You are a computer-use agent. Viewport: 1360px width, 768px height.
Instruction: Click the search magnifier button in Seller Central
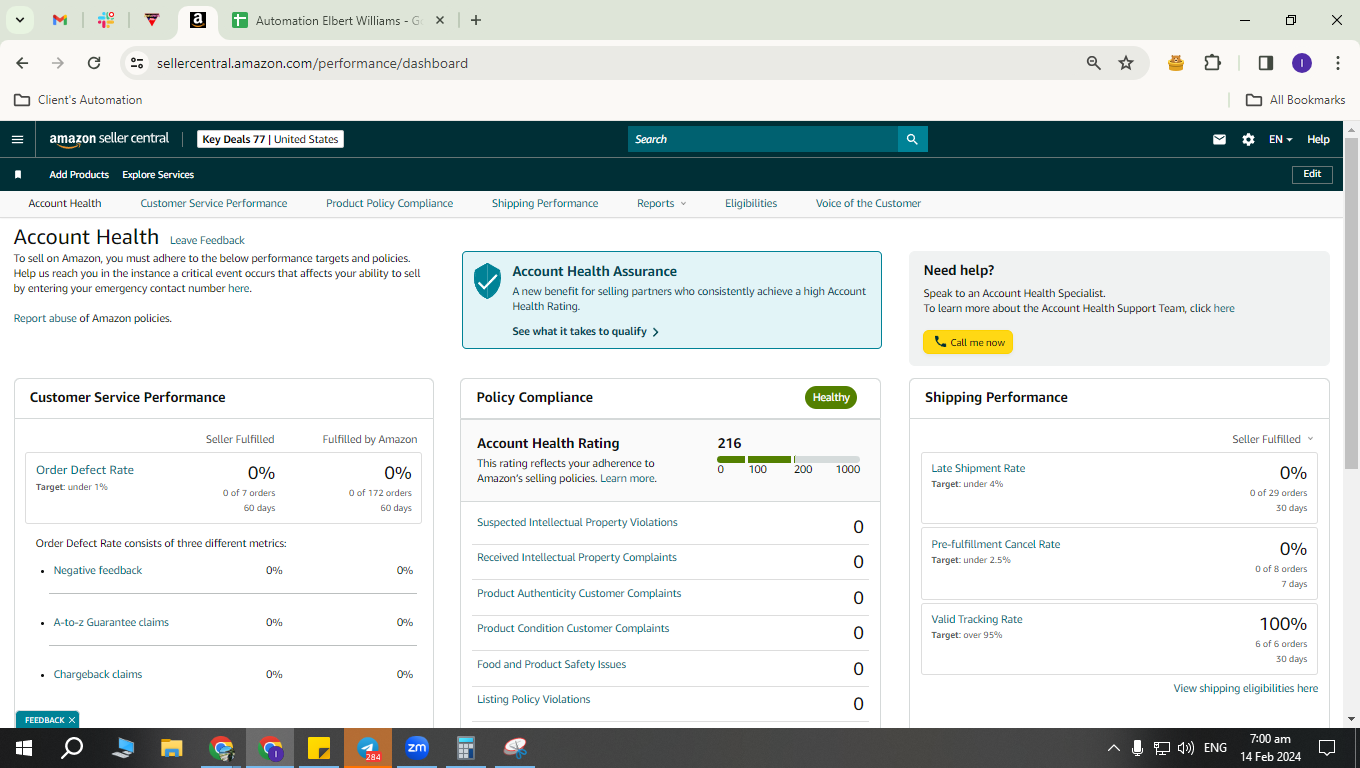(912, 139)
